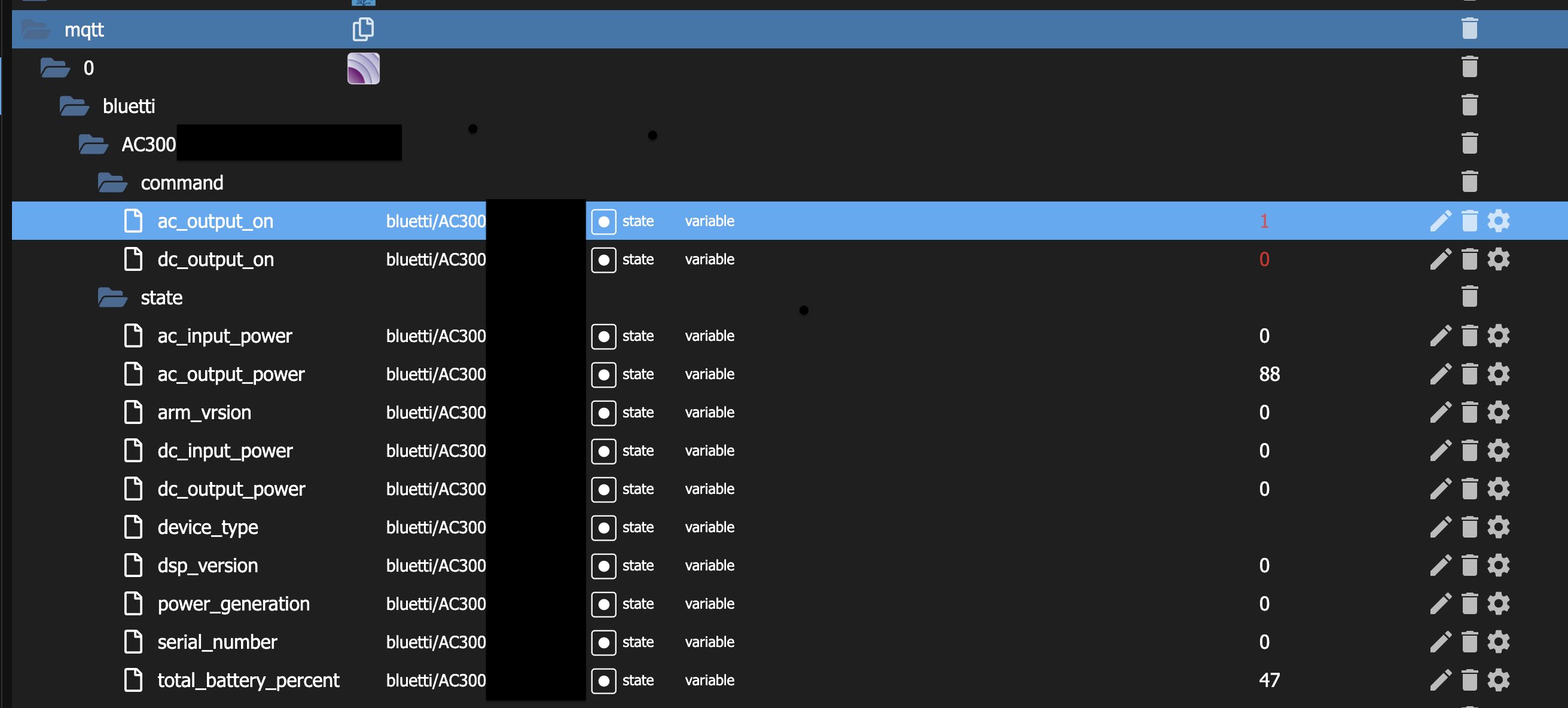Click pencil icon for total_battery_percent row
This screenshot has width=1568, height=708.
(1440, 680)
